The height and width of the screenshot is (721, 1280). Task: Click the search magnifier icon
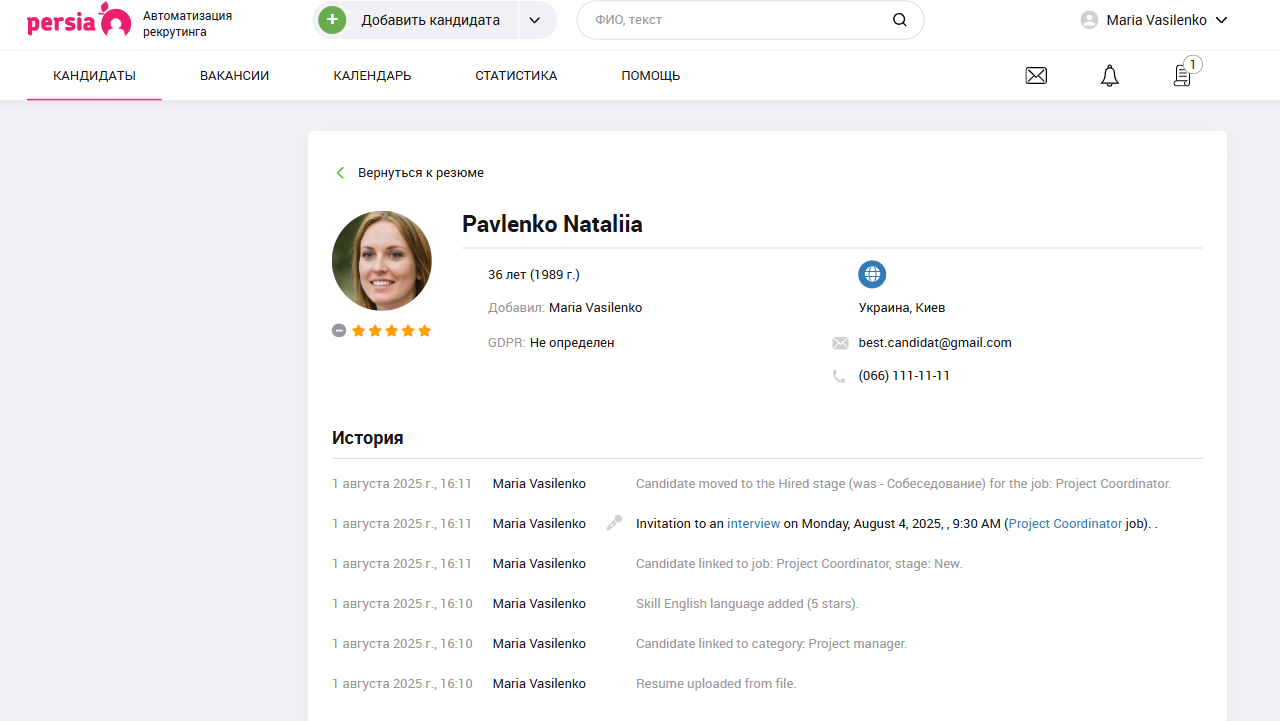point(899,20)
